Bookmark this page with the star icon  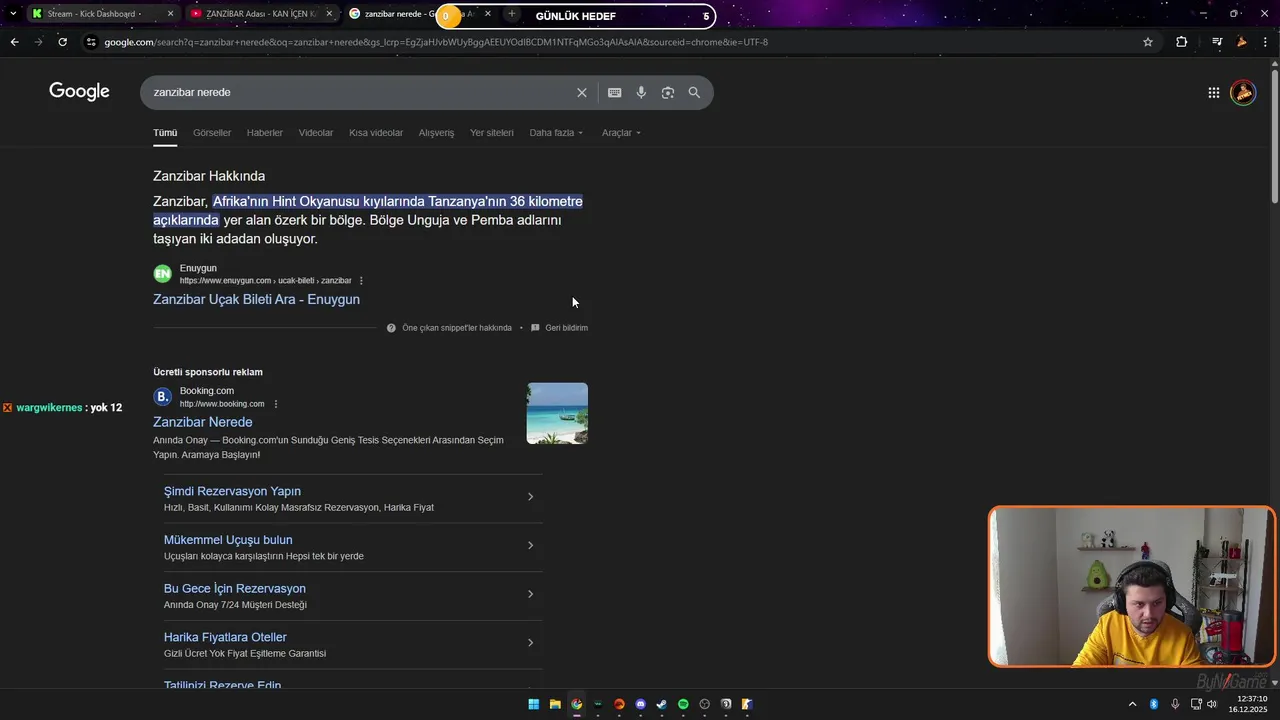[x=1148, y=42]
